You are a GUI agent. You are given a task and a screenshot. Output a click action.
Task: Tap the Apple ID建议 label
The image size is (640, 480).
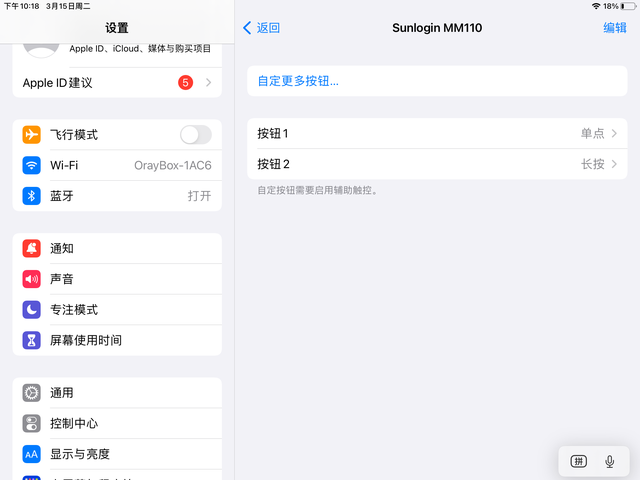(58, 83)
